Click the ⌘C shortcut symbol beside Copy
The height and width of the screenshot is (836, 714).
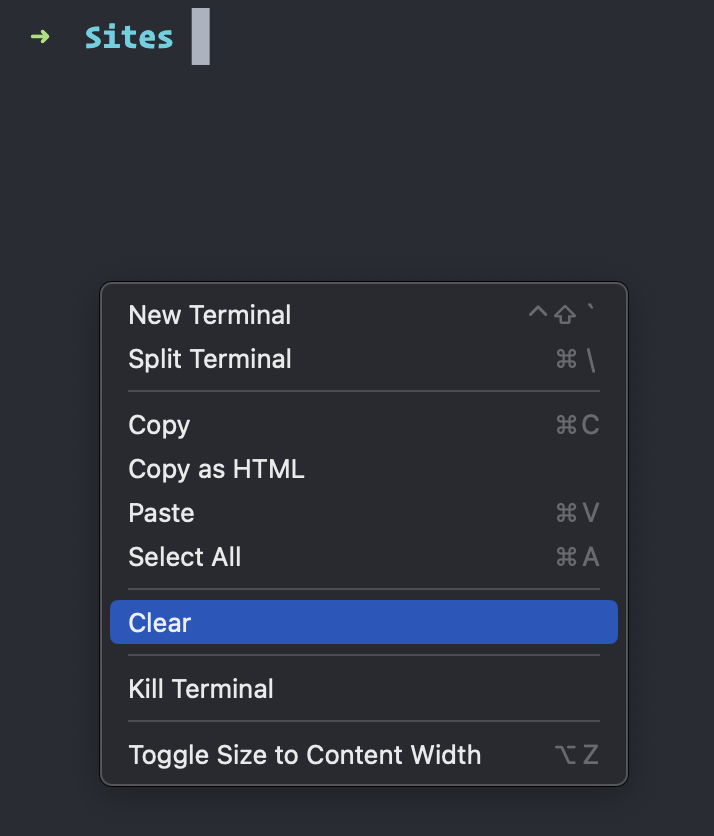[577, 425]
